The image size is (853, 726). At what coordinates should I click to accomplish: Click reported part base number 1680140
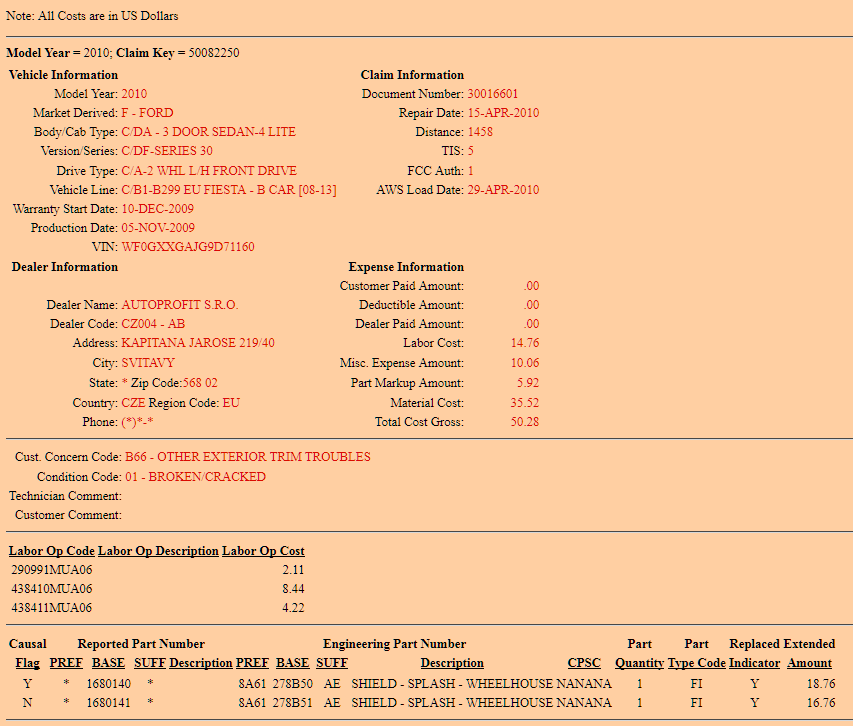tap(109, 684)
